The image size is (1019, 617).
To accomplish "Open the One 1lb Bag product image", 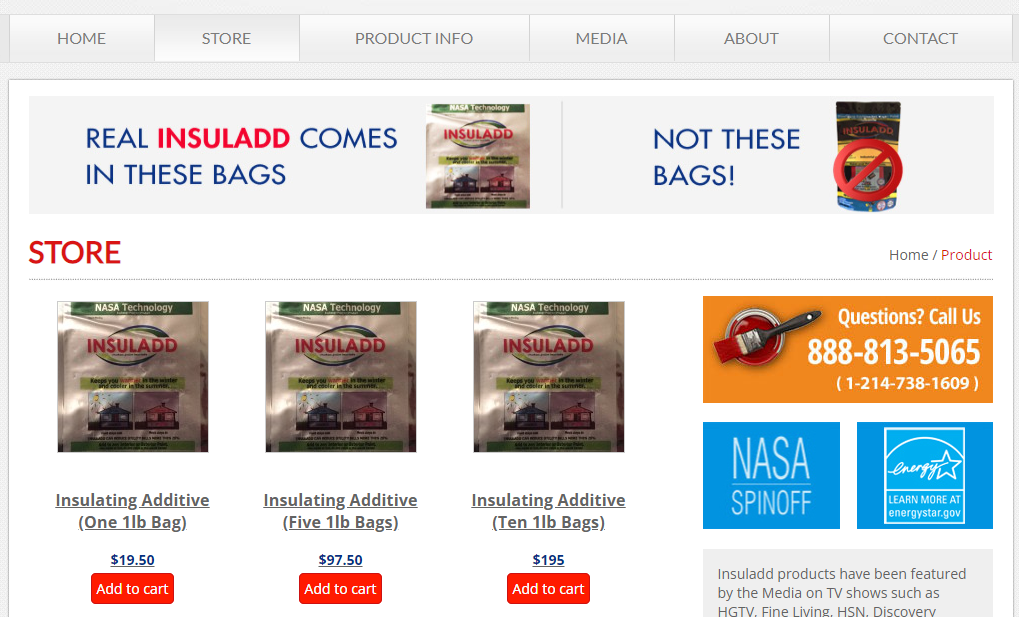I will 133,376.
